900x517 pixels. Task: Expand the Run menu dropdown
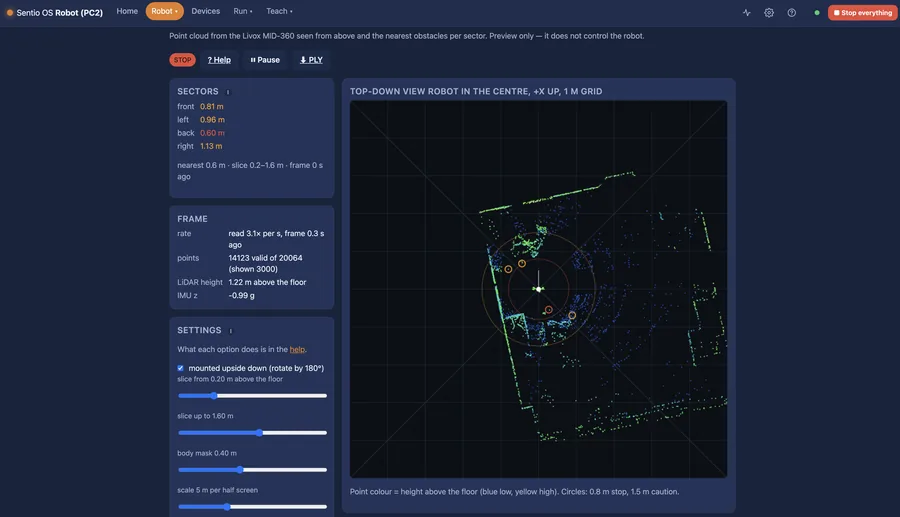pyautogui.click(x=243, y=11)
